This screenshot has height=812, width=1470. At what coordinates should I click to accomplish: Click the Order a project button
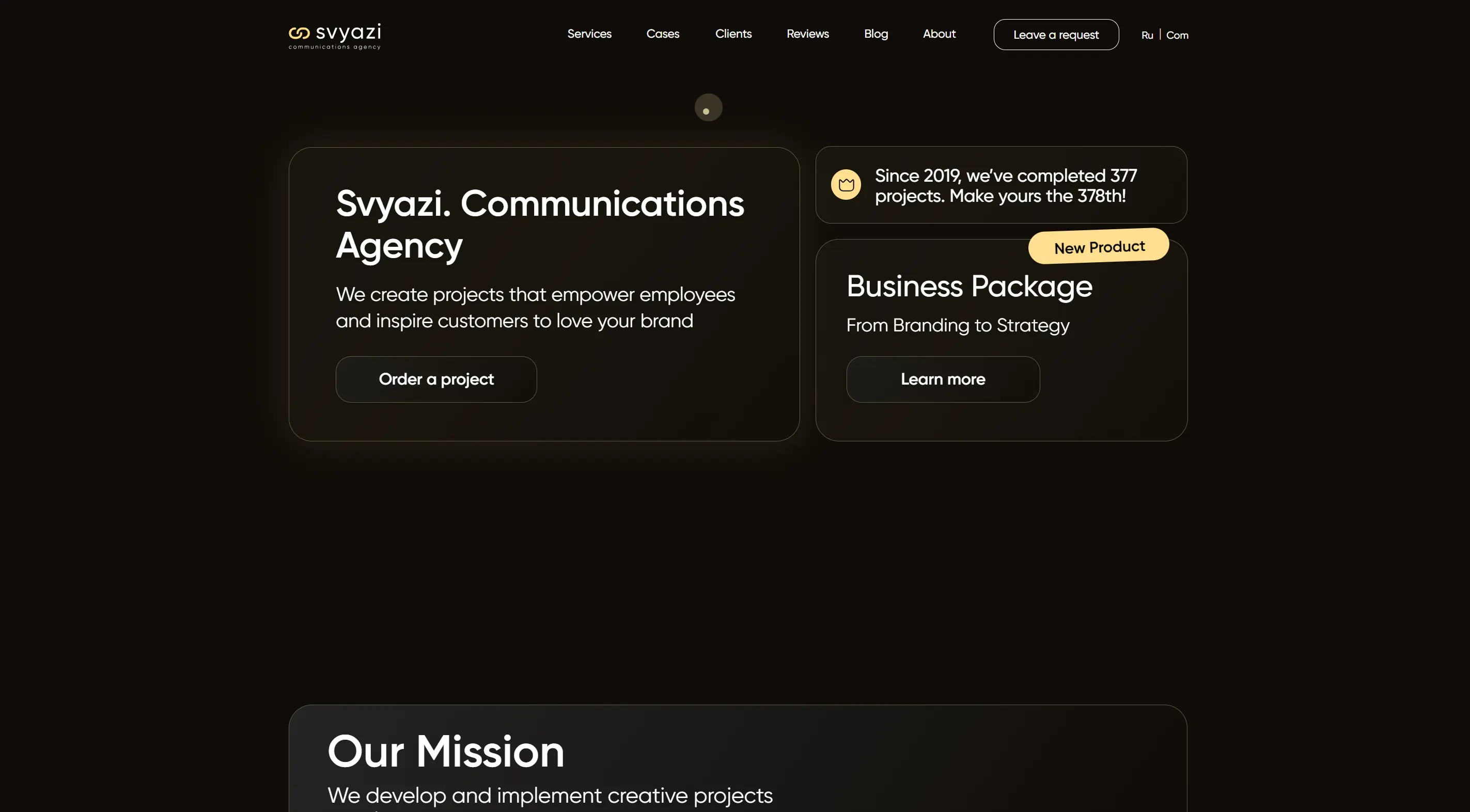(x=436, y=380)
